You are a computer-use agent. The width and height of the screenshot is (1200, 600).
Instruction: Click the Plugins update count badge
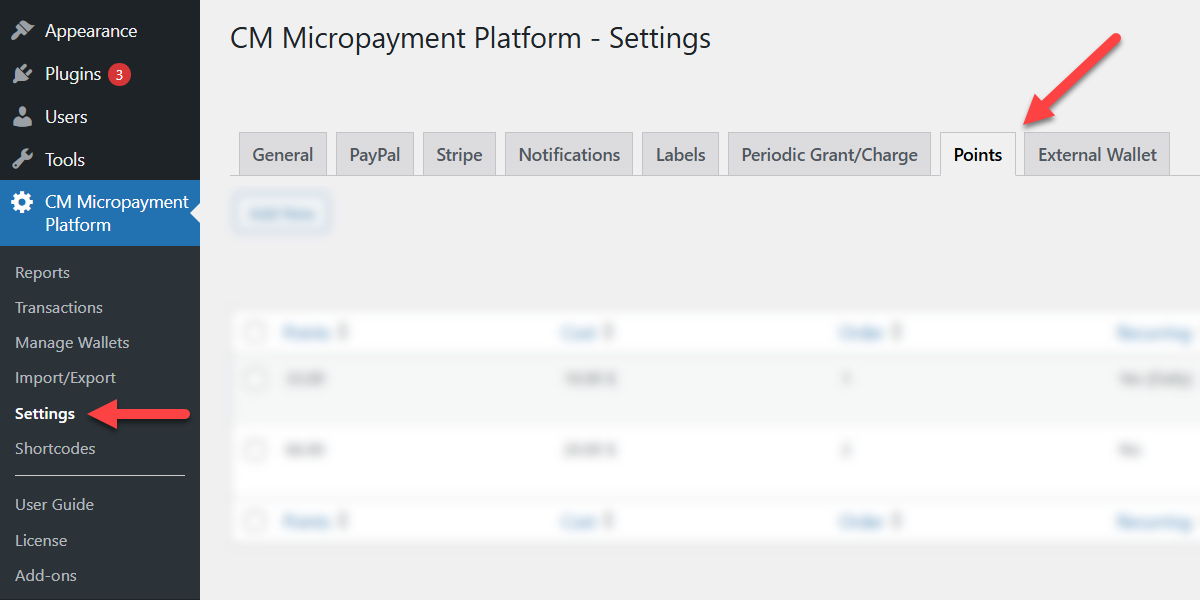[x=119, y=74]
